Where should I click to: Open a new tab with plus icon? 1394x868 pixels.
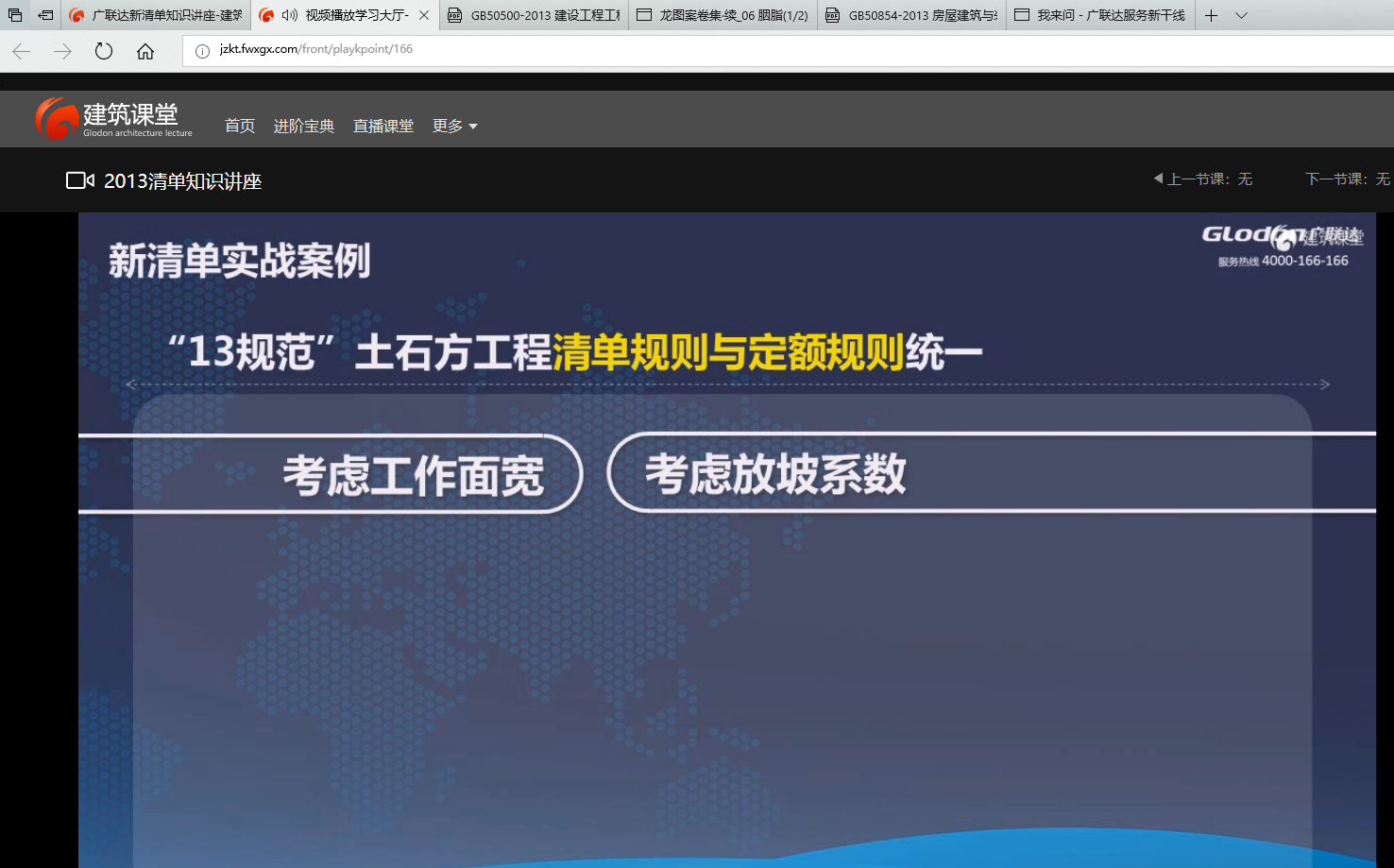pyautogui.click(x=1211, y=15)
